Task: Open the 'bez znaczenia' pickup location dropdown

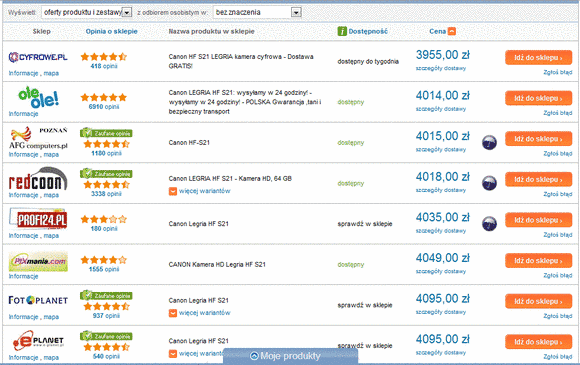Action: coord(257,12)
